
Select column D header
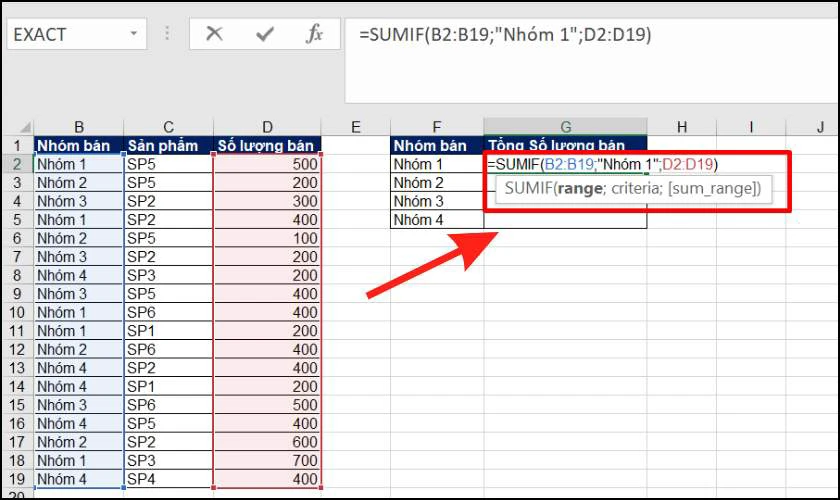point(267,127)
